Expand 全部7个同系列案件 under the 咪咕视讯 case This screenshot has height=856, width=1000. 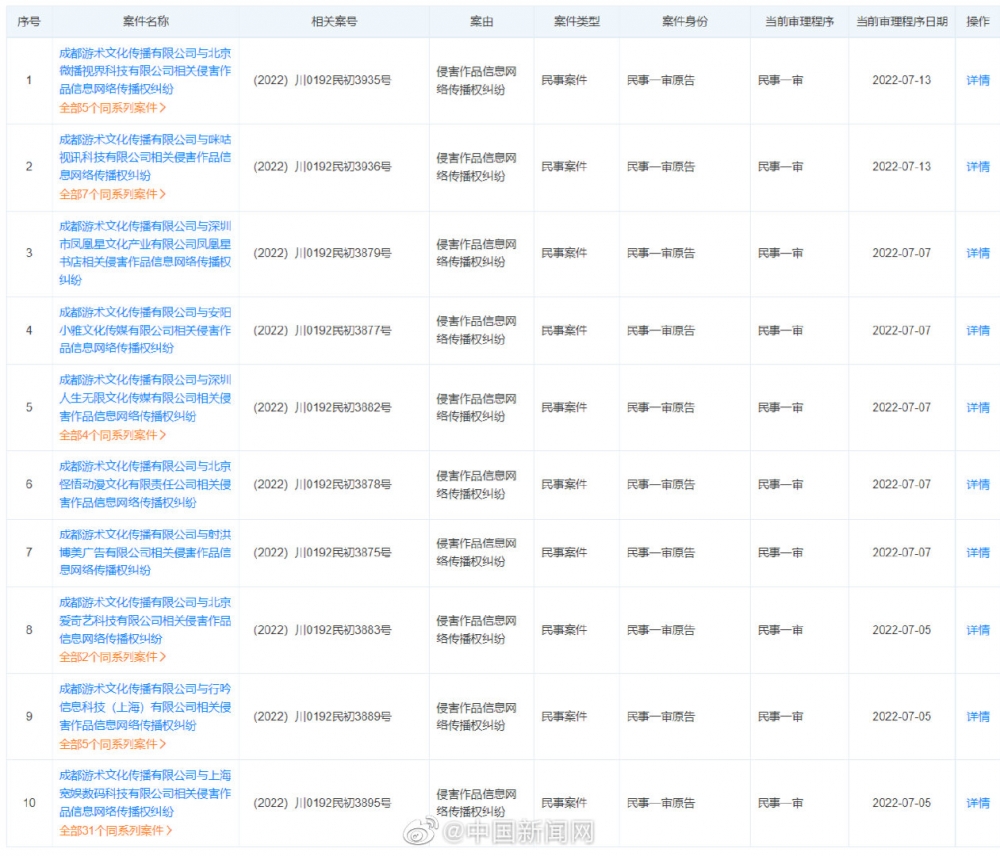[x=112, y=194]
